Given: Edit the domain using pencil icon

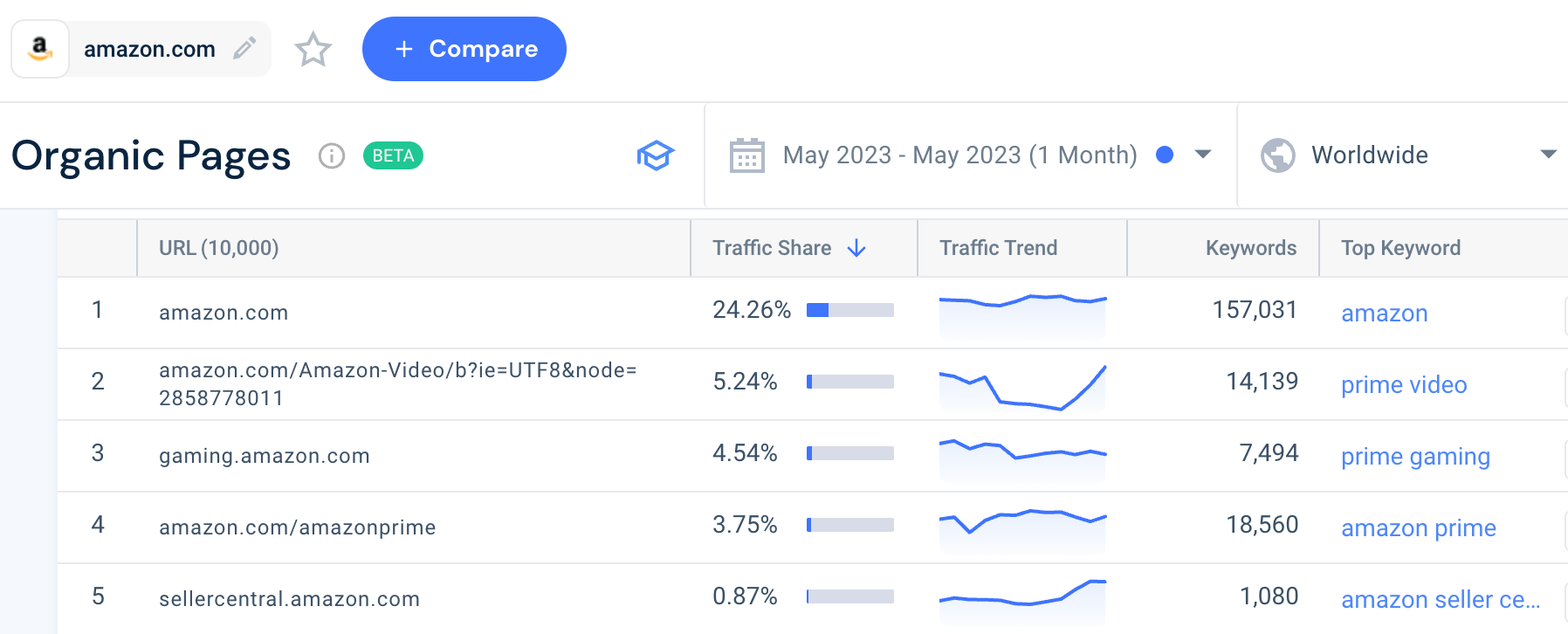Looking at the screenshot, I should click(244, 48).
